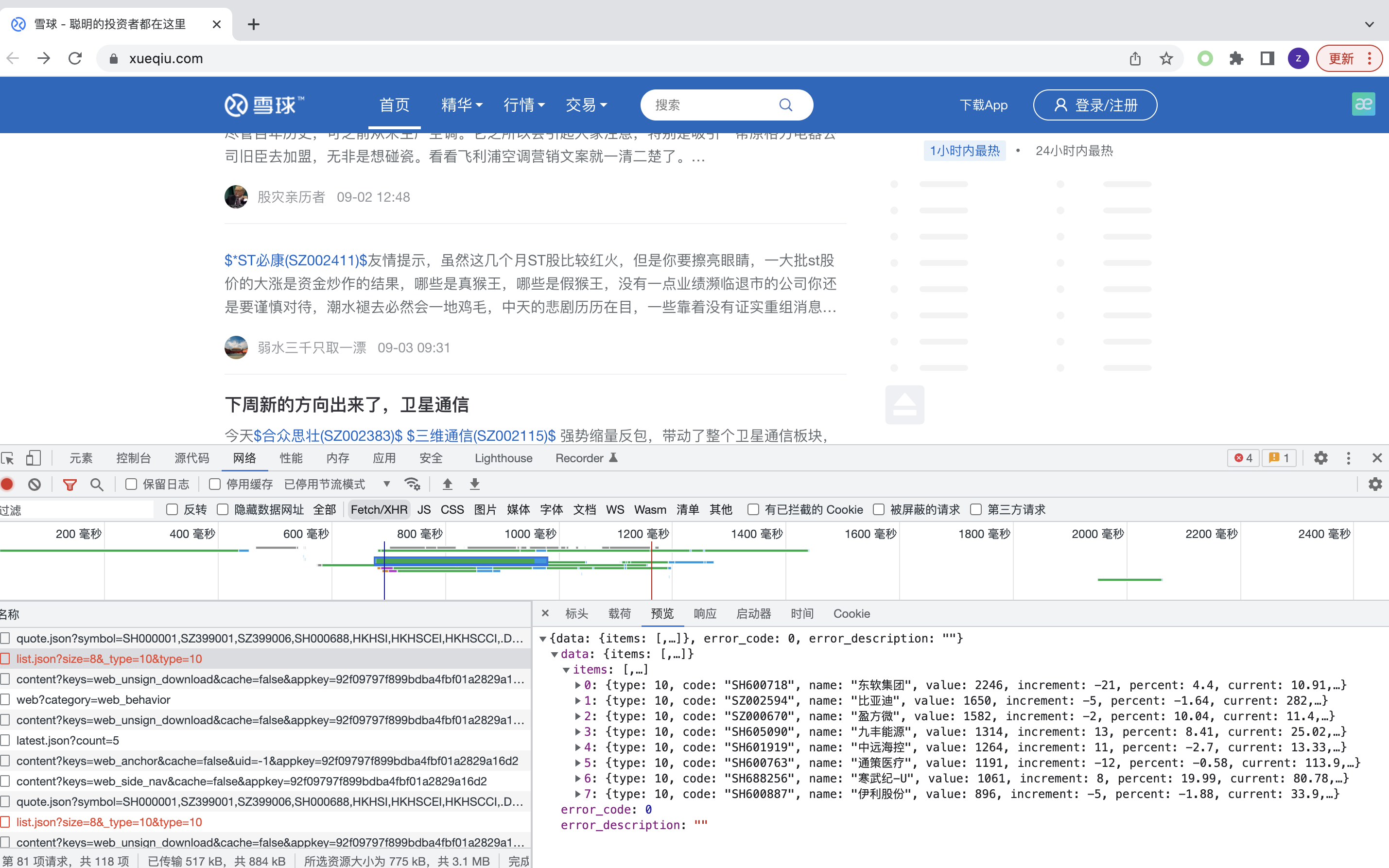The width and height of the screenshot is (1389, 868).
Task: Open the 标头 tab
Action: pos(576,614)
